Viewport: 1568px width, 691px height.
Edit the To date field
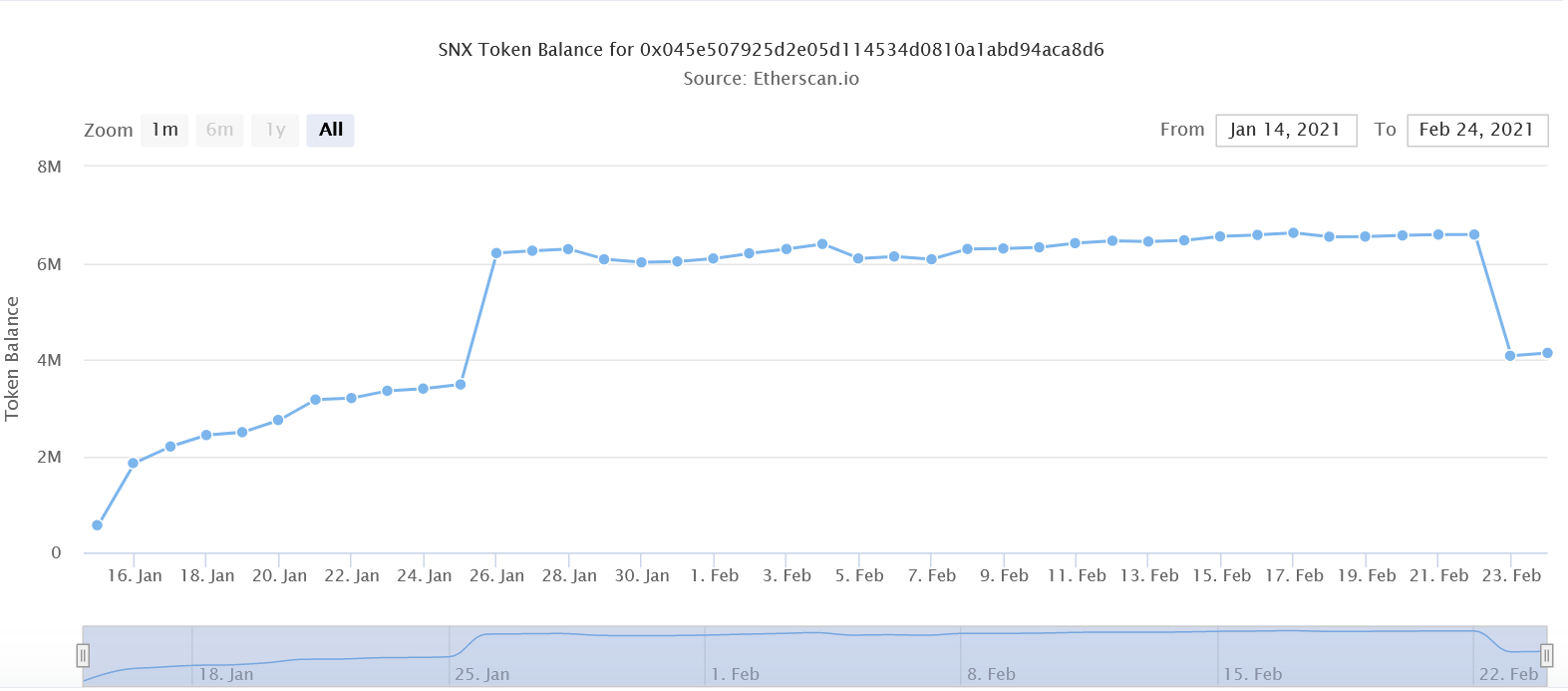coord(1476,130)
